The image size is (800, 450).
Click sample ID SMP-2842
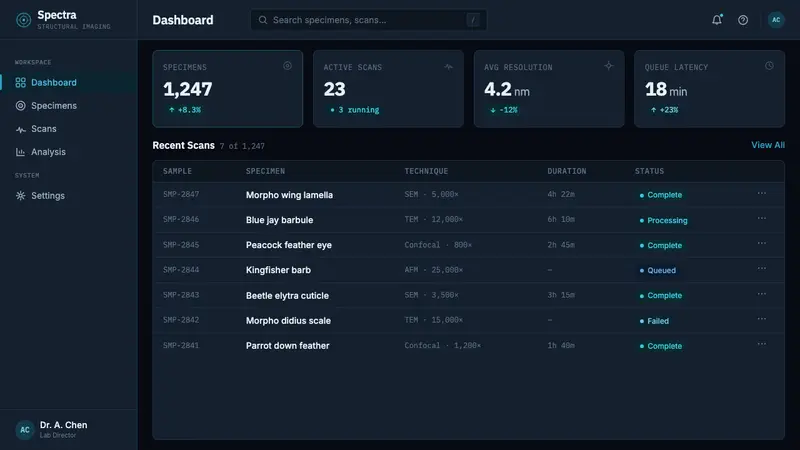181,320
